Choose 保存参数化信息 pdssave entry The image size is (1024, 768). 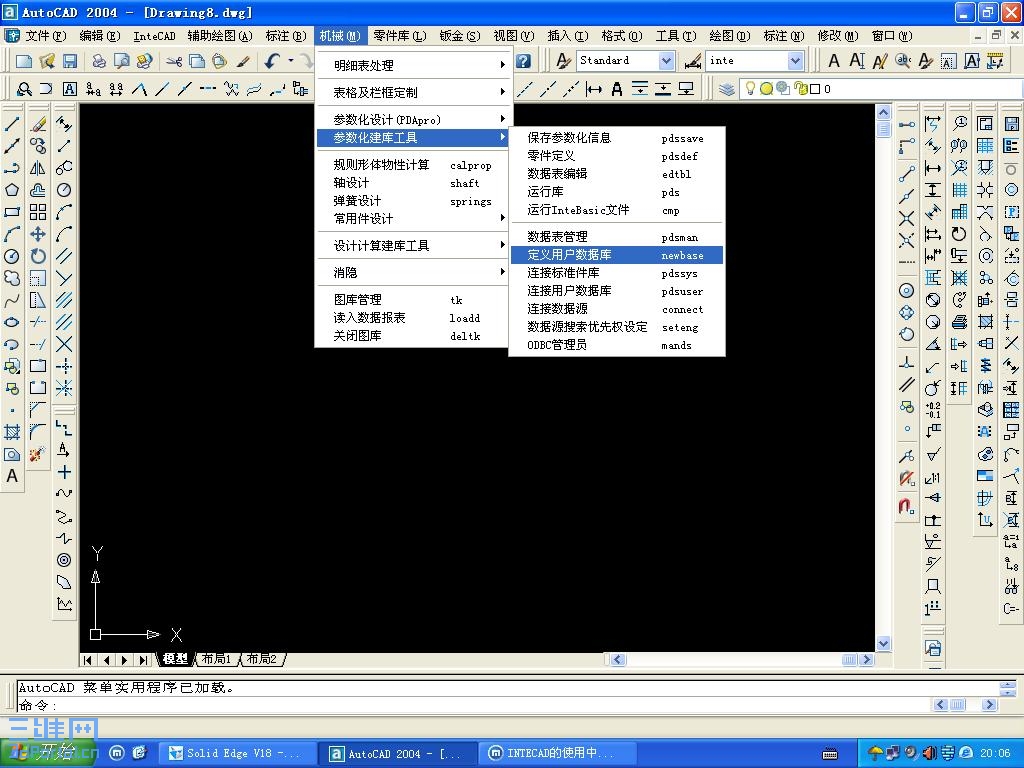[x=617, y=138]
